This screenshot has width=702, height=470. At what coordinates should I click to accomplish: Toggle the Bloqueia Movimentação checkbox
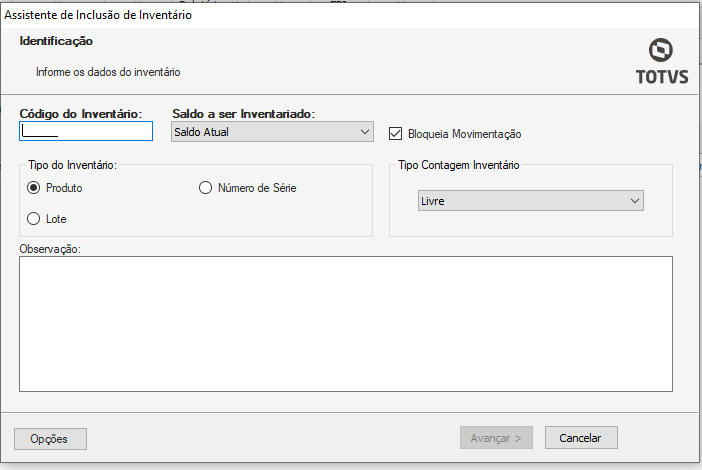pyautogui.click(x=395, y=133)
